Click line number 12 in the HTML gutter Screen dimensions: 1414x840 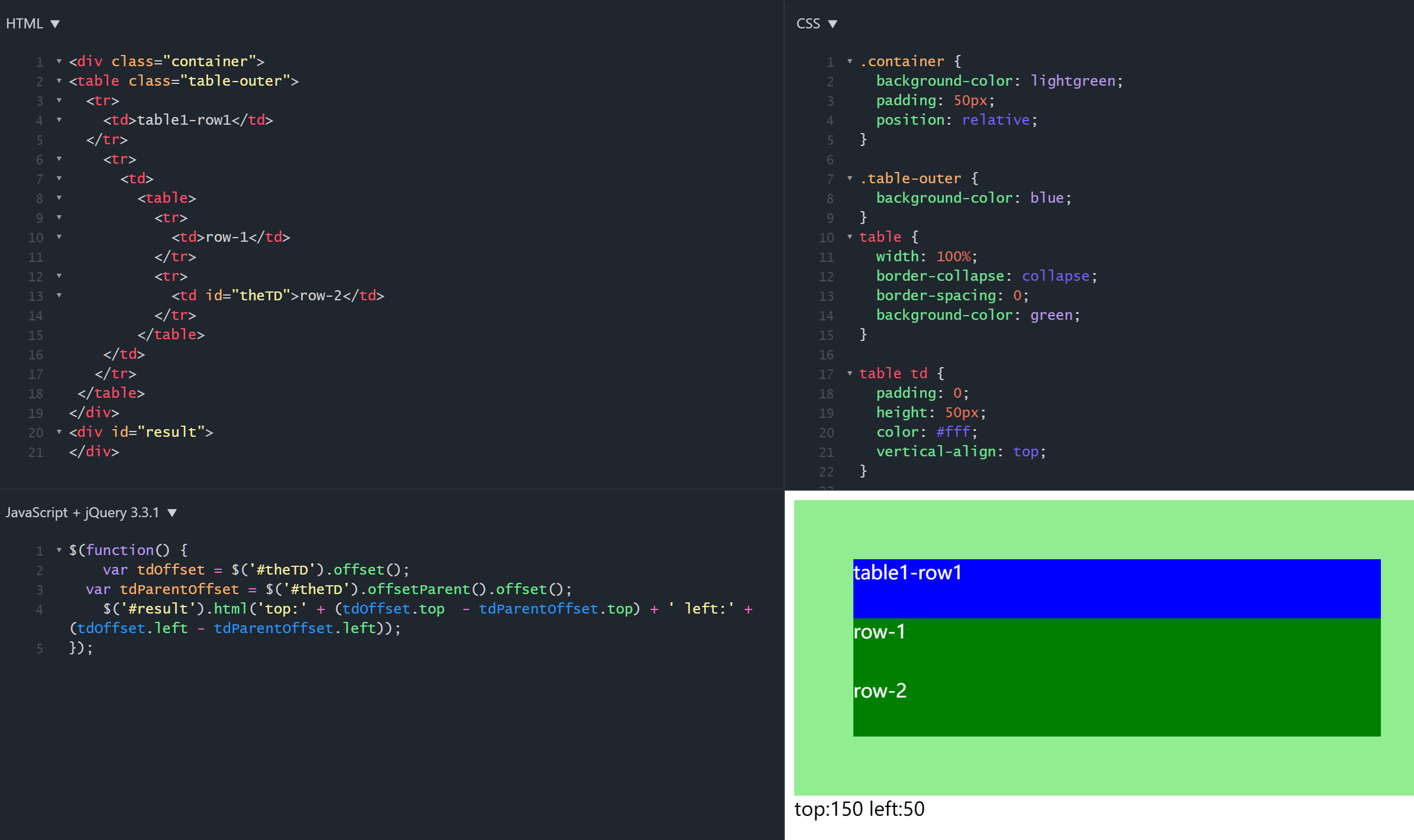[35, 277]
